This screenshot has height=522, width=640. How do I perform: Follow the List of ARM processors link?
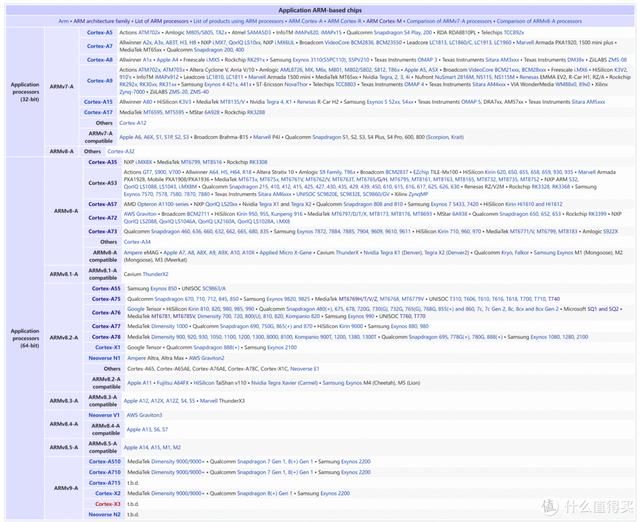[162, 21]
